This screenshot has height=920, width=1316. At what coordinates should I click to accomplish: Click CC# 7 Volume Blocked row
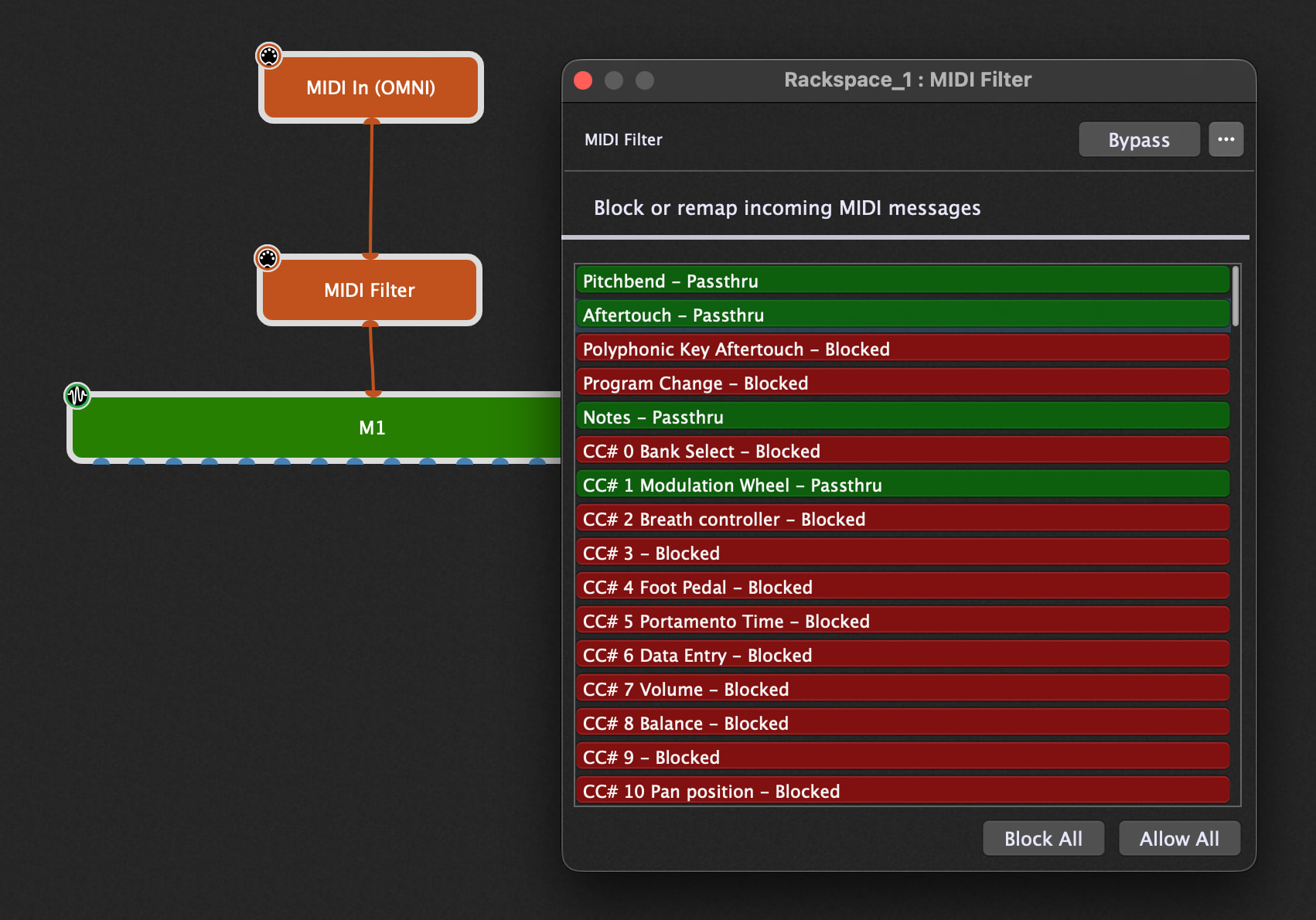(x=902, y=689)
